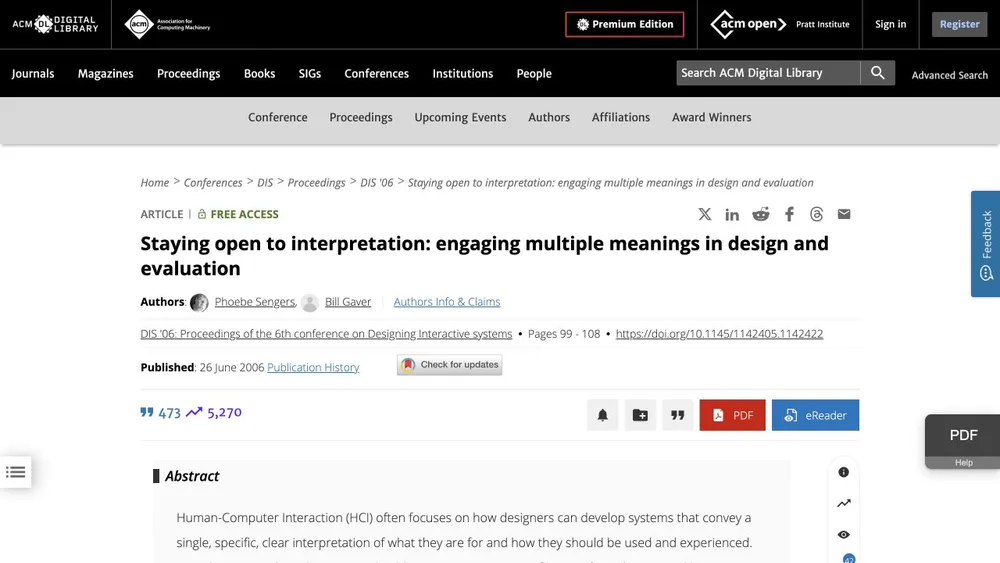This screenshot has width=1000, height=563.
Task: Open the Institutions menu
Action: (x=462, y=73)
